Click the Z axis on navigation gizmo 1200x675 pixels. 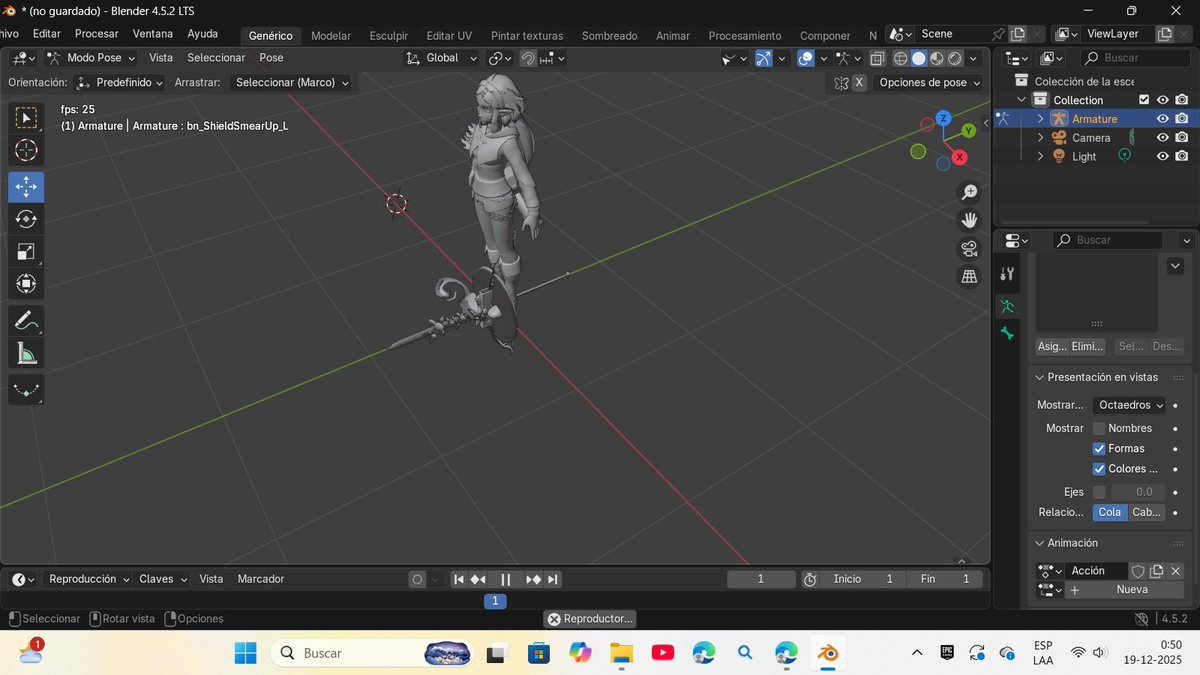(943, 118)
